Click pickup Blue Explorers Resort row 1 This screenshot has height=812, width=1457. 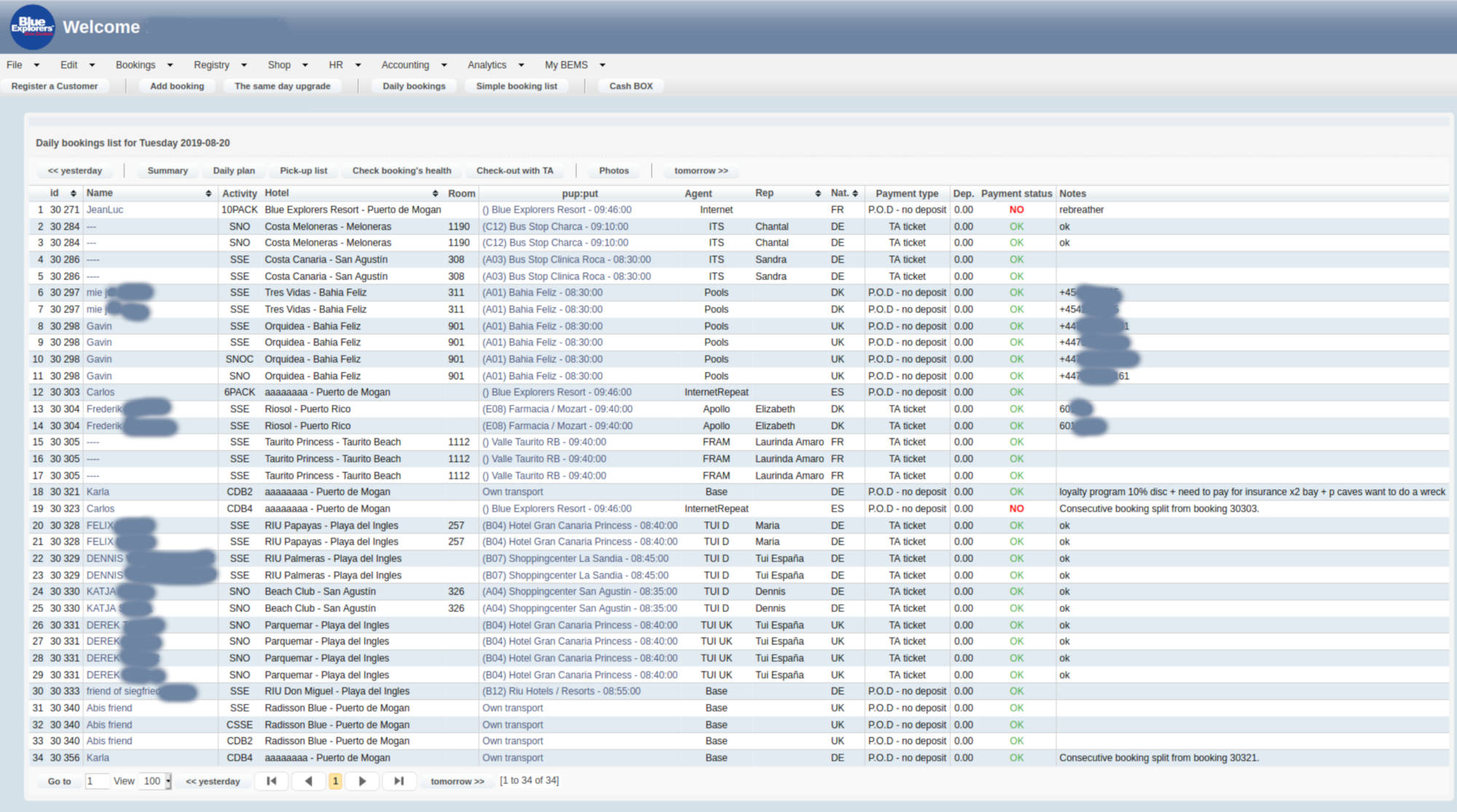(557, 210)
